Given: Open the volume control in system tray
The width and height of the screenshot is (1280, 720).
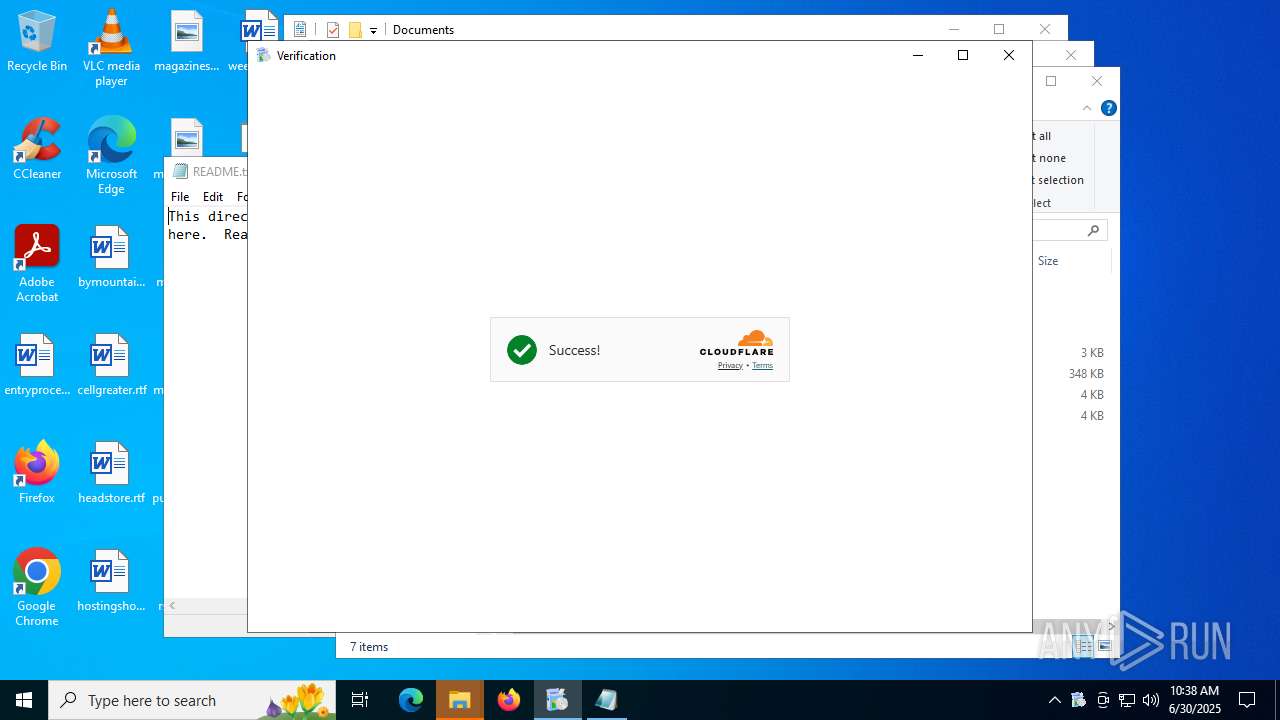Looking at the screenshot, I should click(x=1151, y=700).
